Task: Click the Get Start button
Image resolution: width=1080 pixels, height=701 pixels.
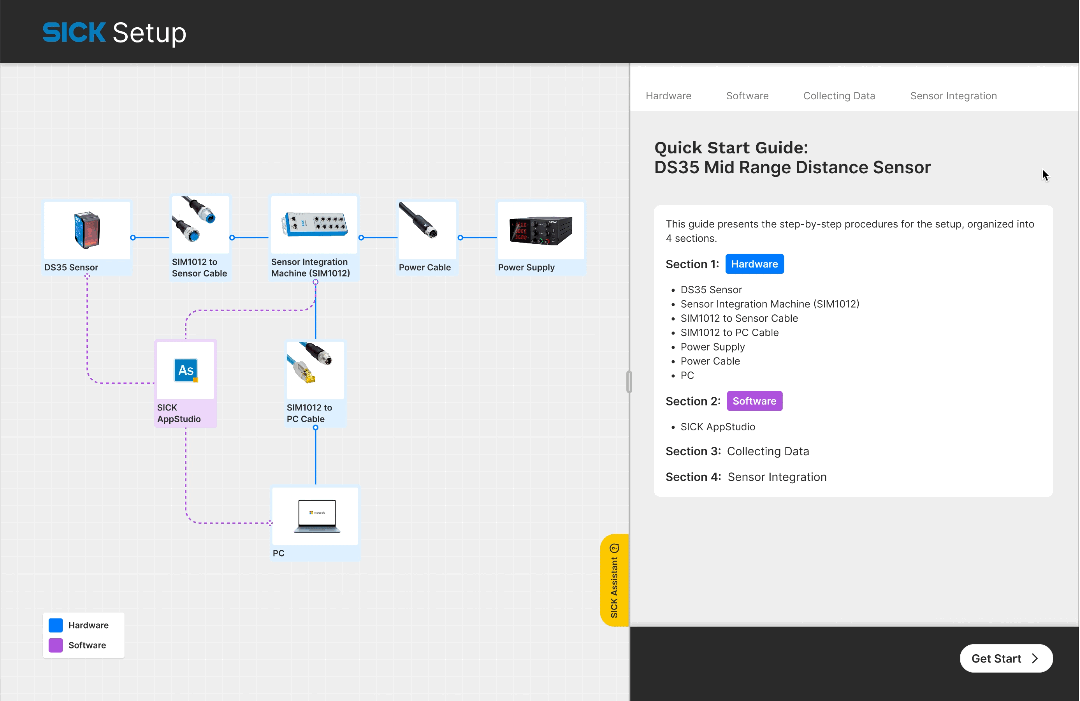Action: pyautogui.click(x=1006, y=658)
